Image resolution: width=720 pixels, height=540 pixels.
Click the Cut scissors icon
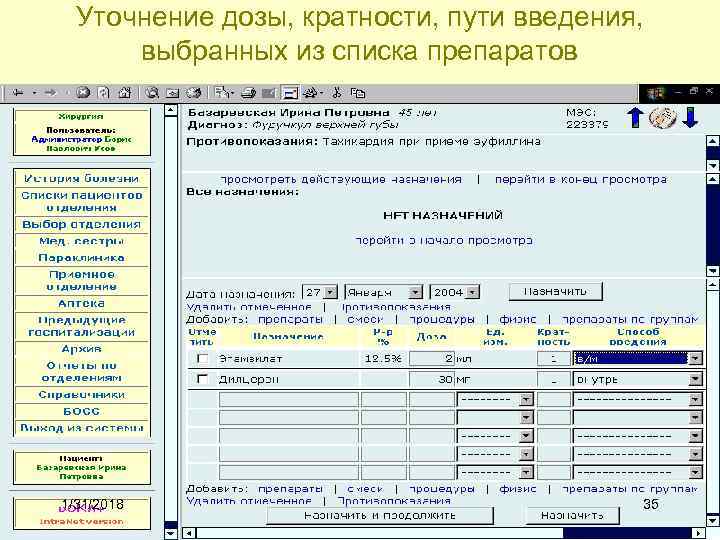[x=337, y=93]
